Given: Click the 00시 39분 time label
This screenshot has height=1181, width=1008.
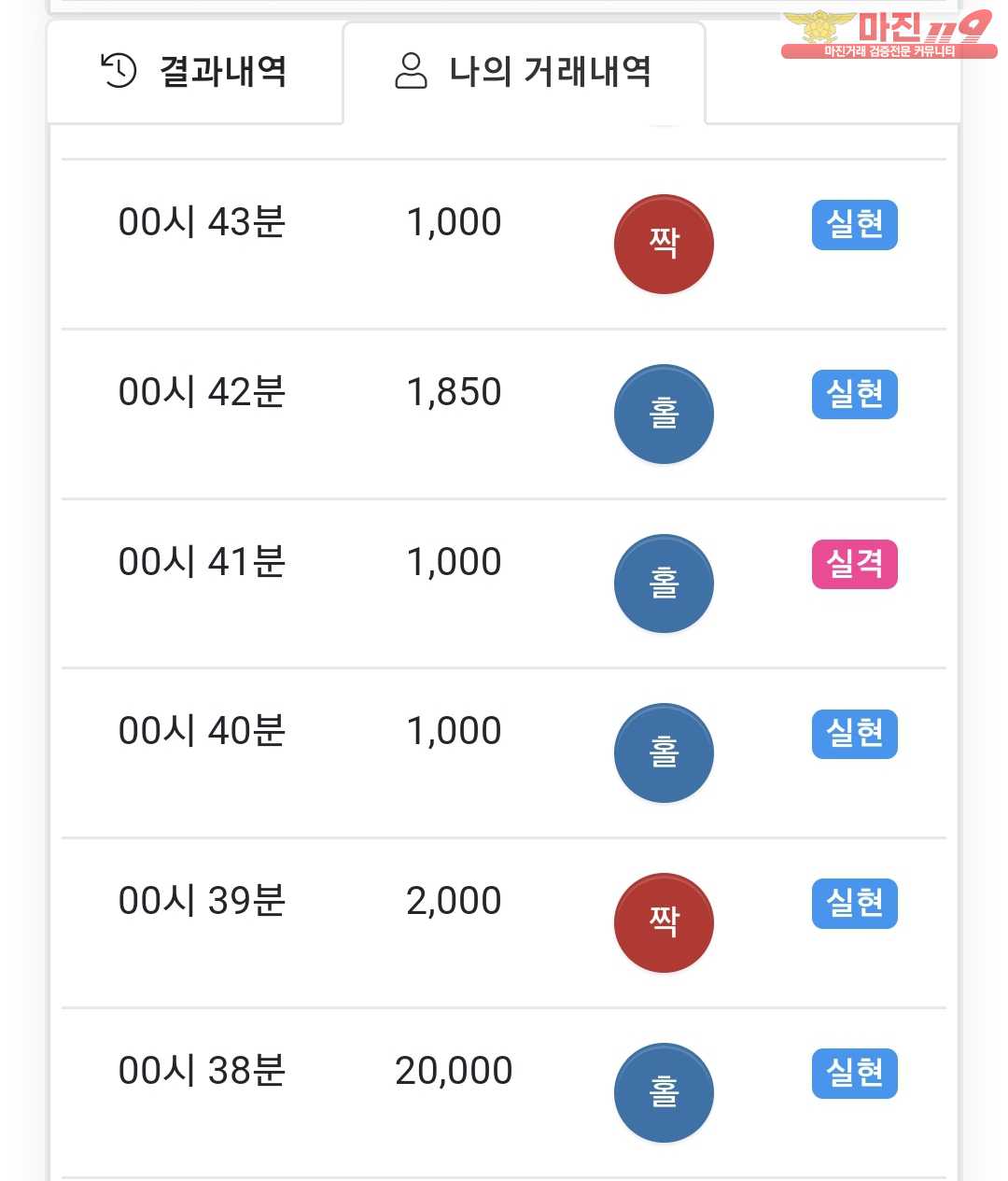Looking at the screenshot, I should point(202,901).
